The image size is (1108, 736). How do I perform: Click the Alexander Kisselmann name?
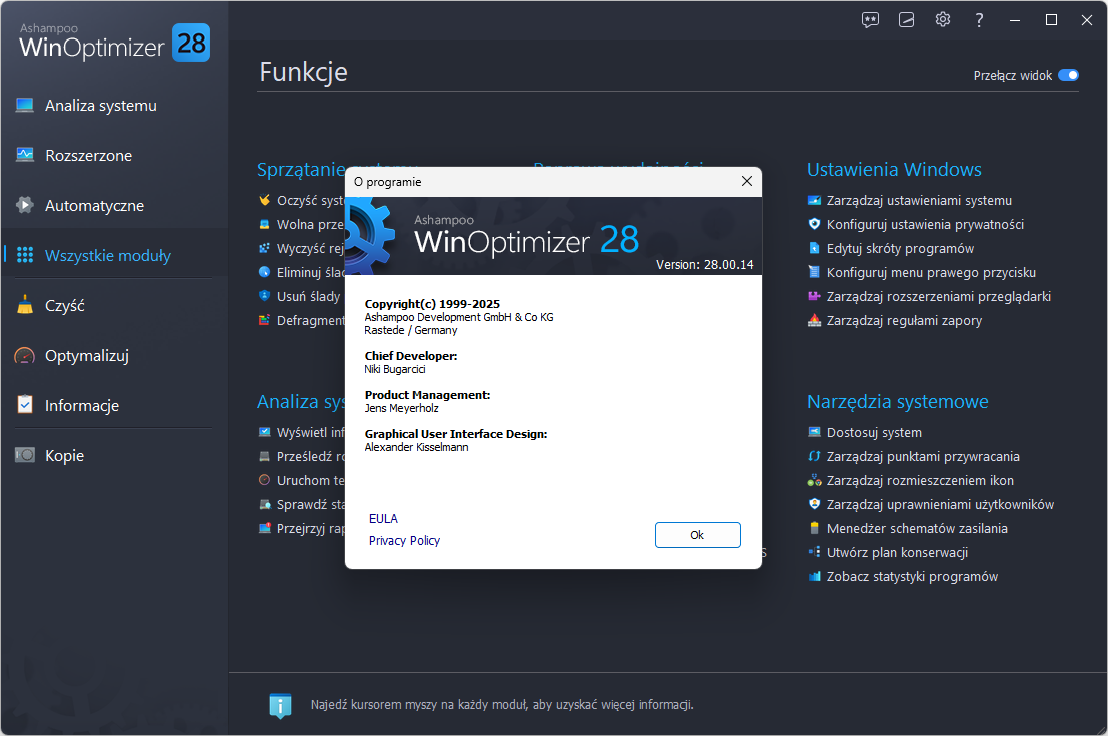coord(416,447)
